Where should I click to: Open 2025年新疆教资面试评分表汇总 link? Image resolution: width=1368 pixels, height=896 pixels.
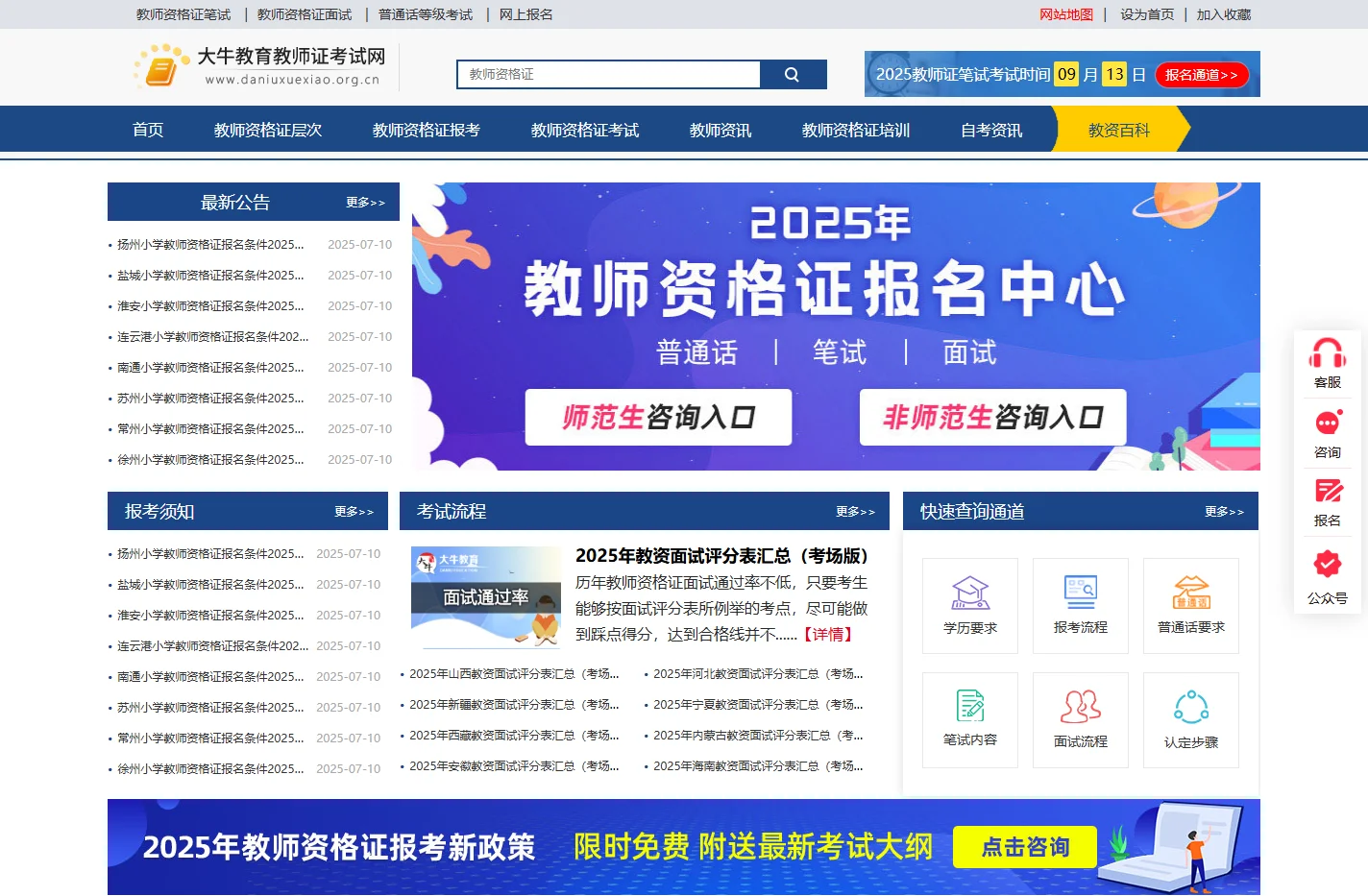pos(514,705)
